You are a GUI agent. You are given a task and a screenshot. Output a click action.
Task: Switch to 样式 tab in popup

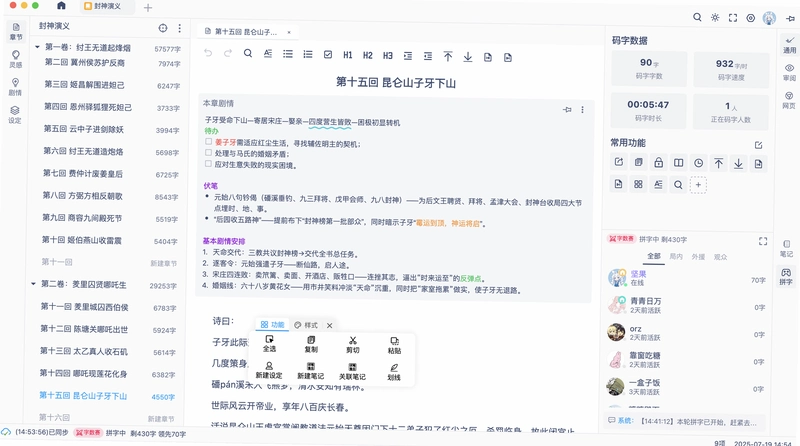306,325
